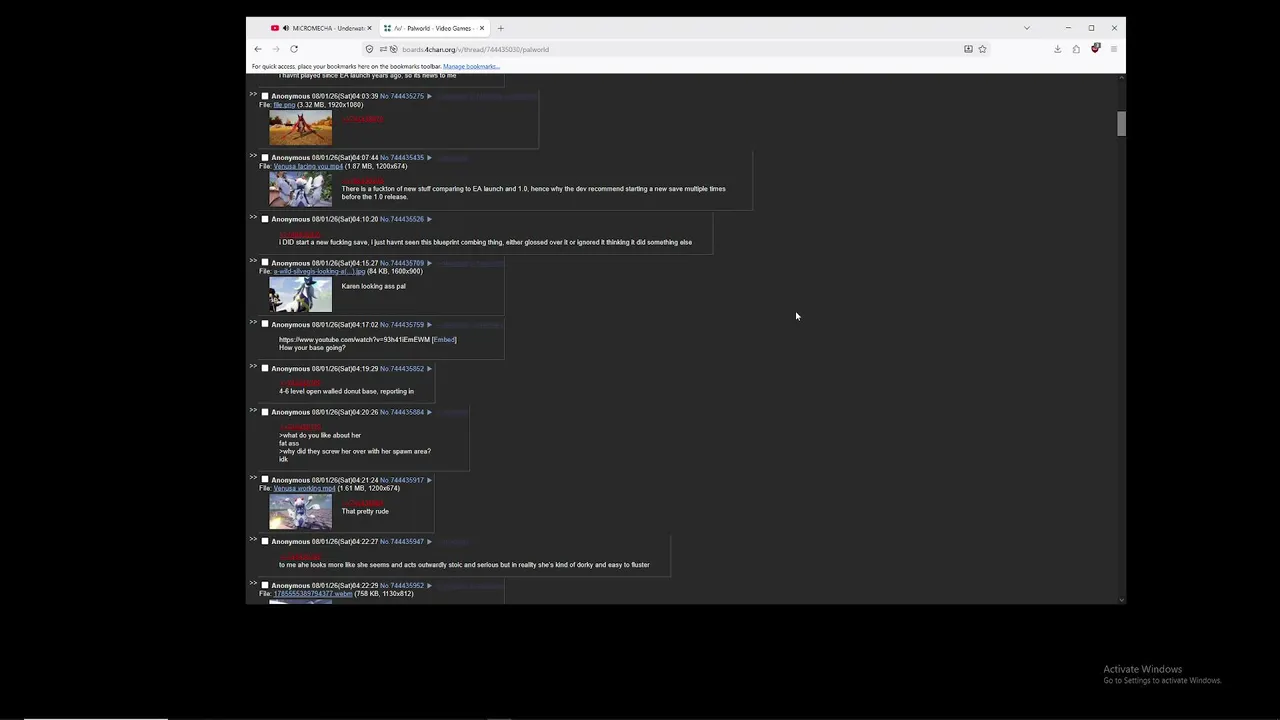Open post menu arrow for No.744435917
Screen dimensions: 1280x720
430,480
